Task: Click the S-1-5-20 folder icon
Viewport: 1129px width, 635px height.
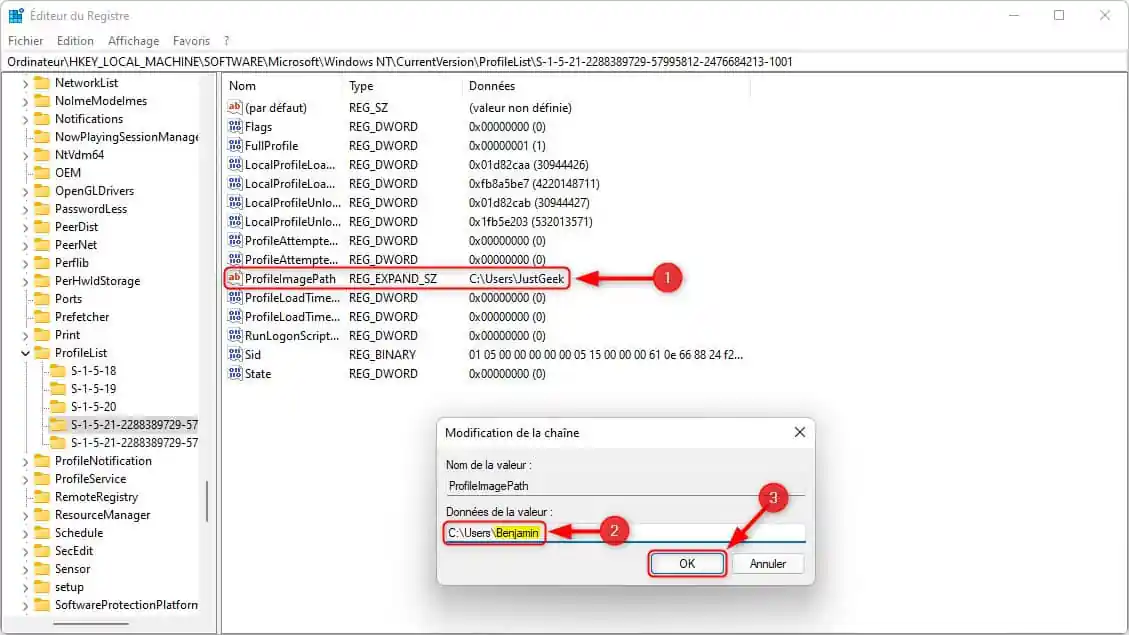Action: 58,406
